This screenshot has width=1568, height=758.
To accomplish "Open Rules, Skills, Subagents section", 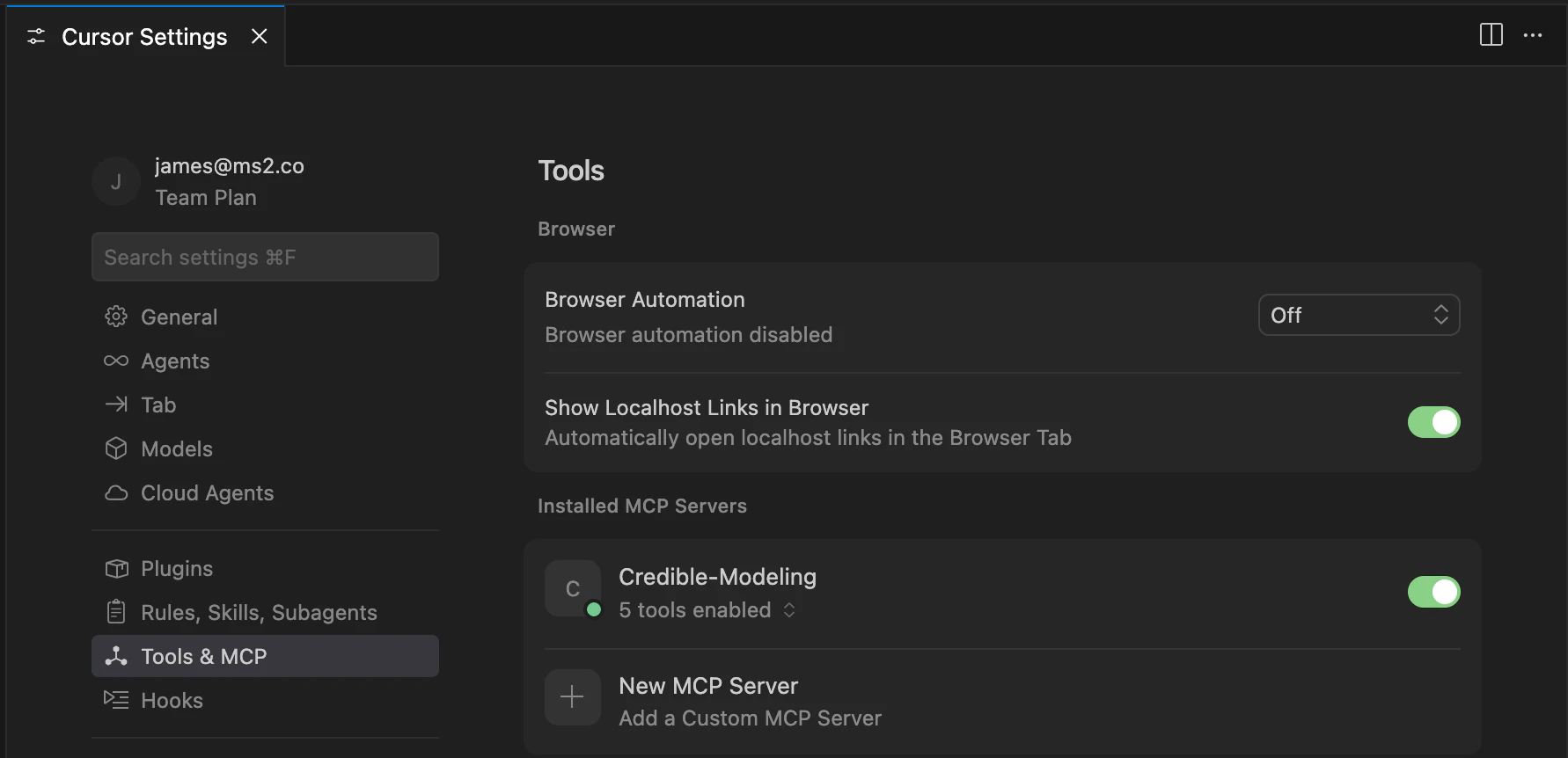I will tap(265, 612).
